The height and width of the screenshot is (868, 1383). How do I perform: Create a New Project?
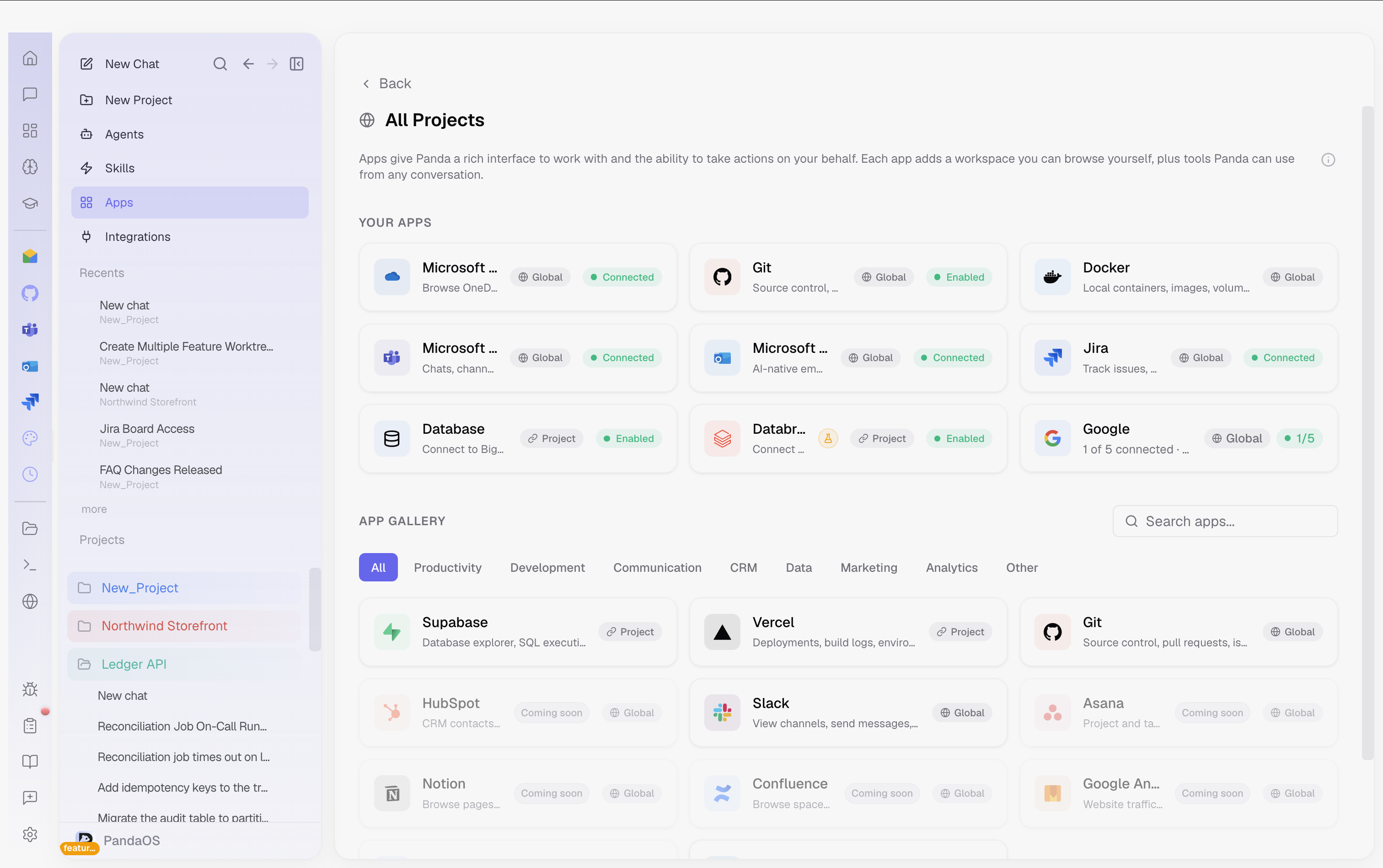pos(189,100)
